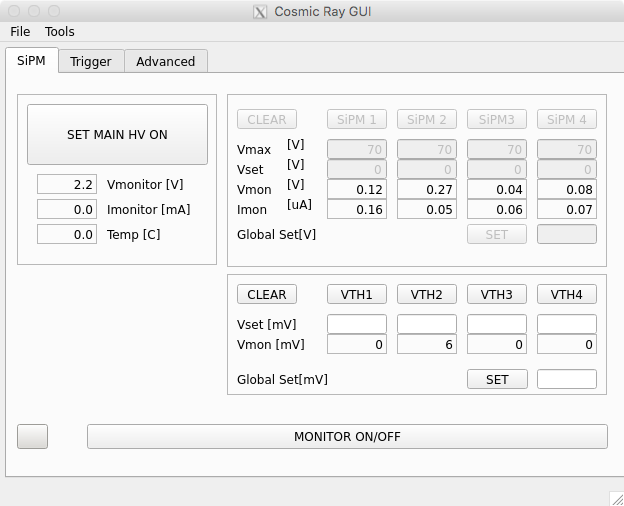The height and width of the screenshot is (506, 624).
Task: Click Vmon value 0.12 for SiPM 1
Action: click(x=357, y=190)
